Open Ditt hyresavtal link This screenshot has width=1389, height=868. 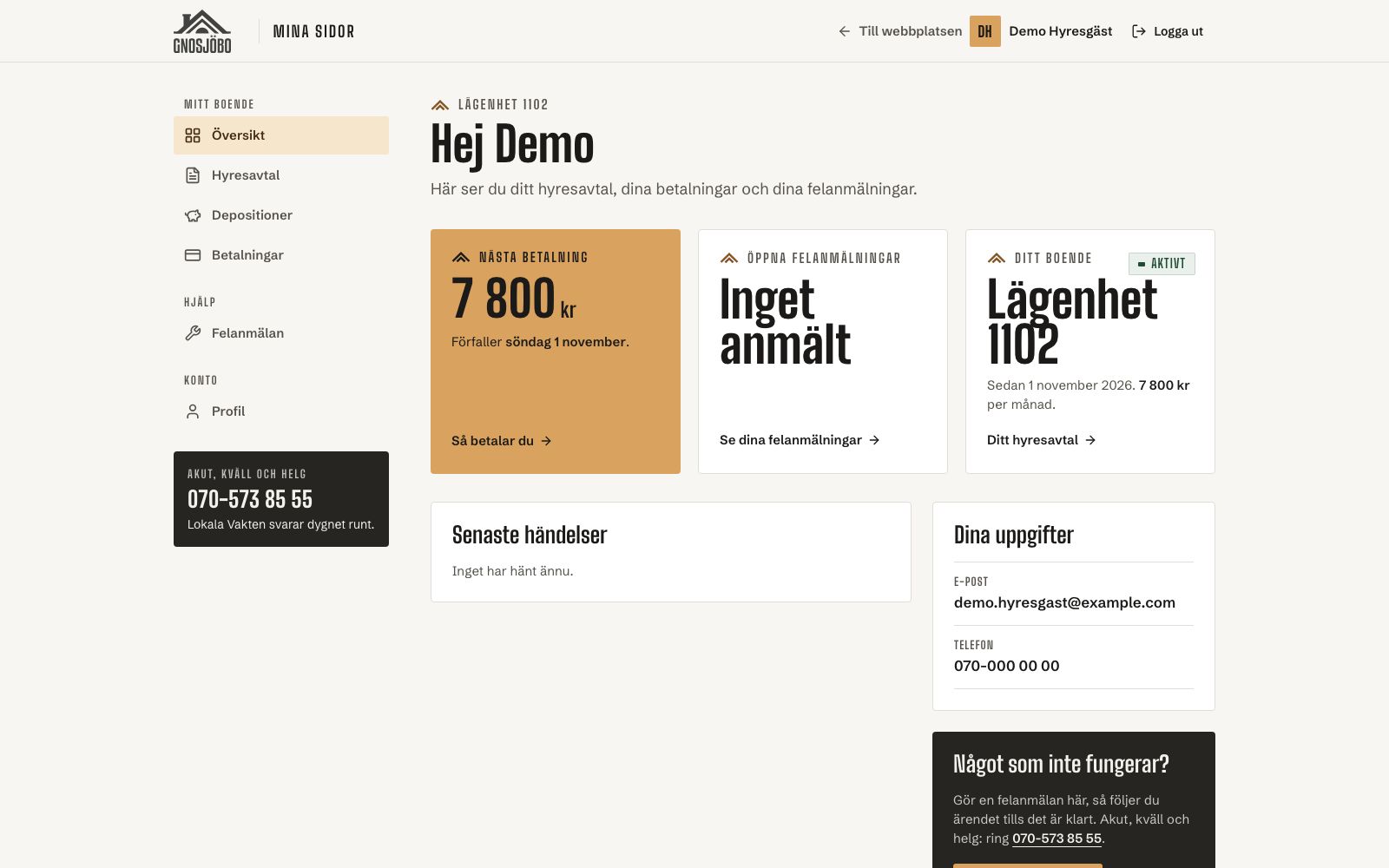pyautogui.click(x=1042, y=440)
